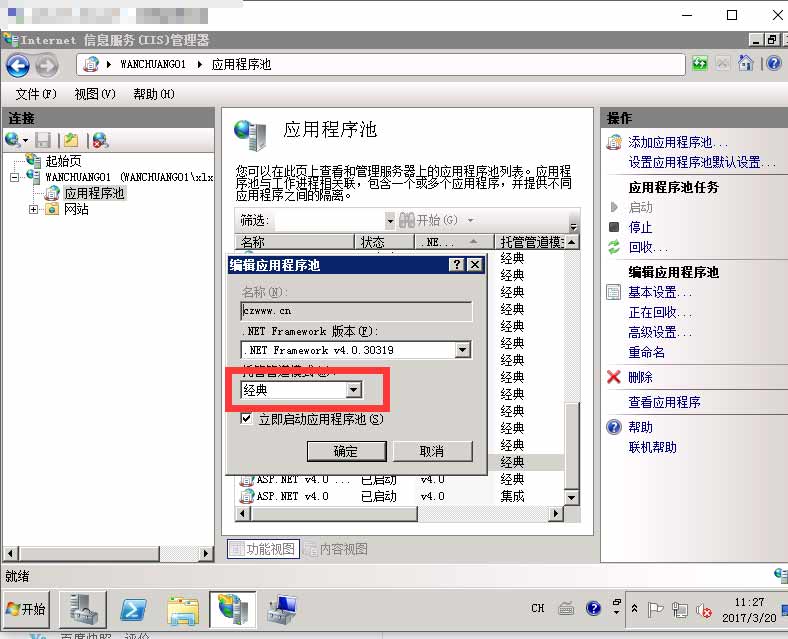The image size is (788, 639).
Task: Click the delete connection icon in Connections toolbar
Action: pos(100,140)
